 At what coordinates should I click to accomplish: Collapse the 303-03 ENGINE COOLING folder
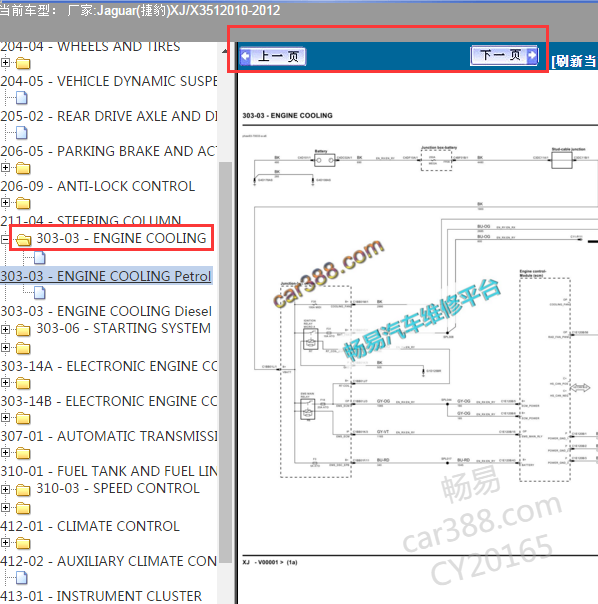tap(5, 240)
